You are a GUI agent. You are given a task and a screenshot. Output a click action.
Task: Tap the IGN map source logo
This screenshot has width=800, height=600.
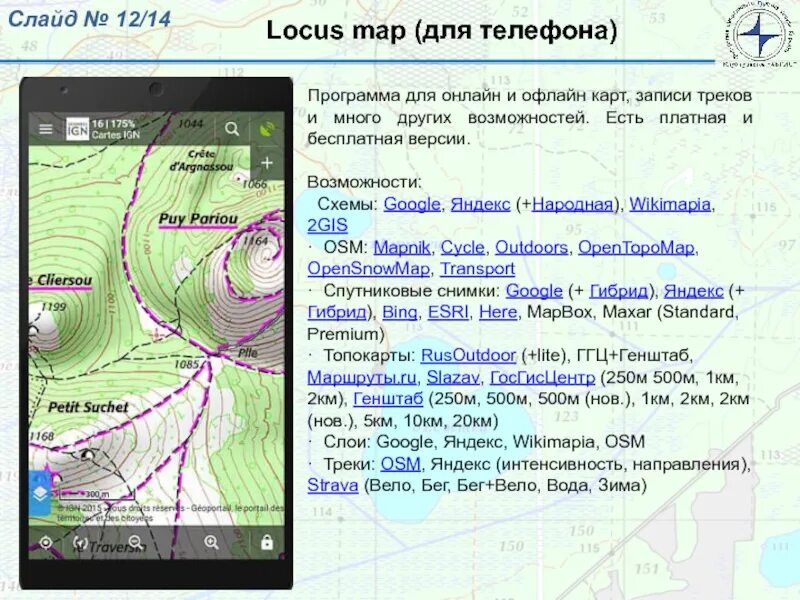[x=78, y=129]
